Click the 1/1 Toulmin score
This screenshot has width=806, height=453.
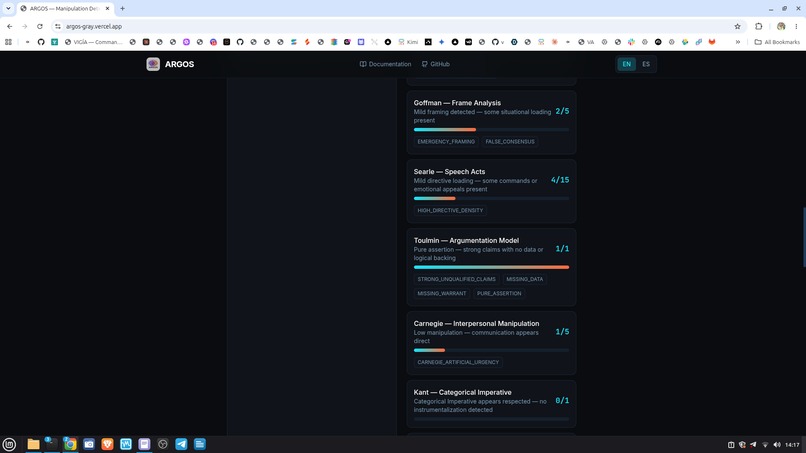(562, 249)
